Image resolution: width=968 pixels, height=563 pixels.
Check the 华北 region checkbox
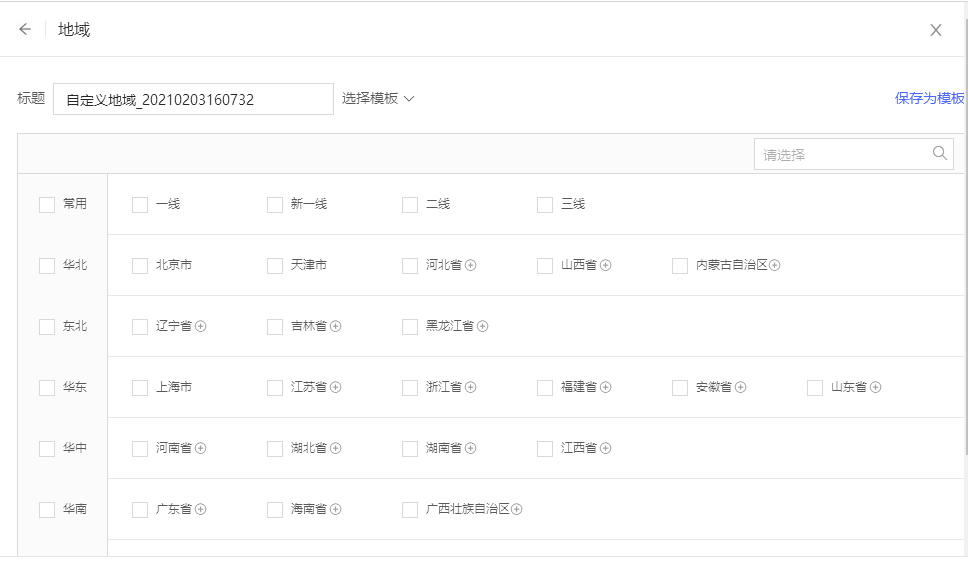click(47, 265)
